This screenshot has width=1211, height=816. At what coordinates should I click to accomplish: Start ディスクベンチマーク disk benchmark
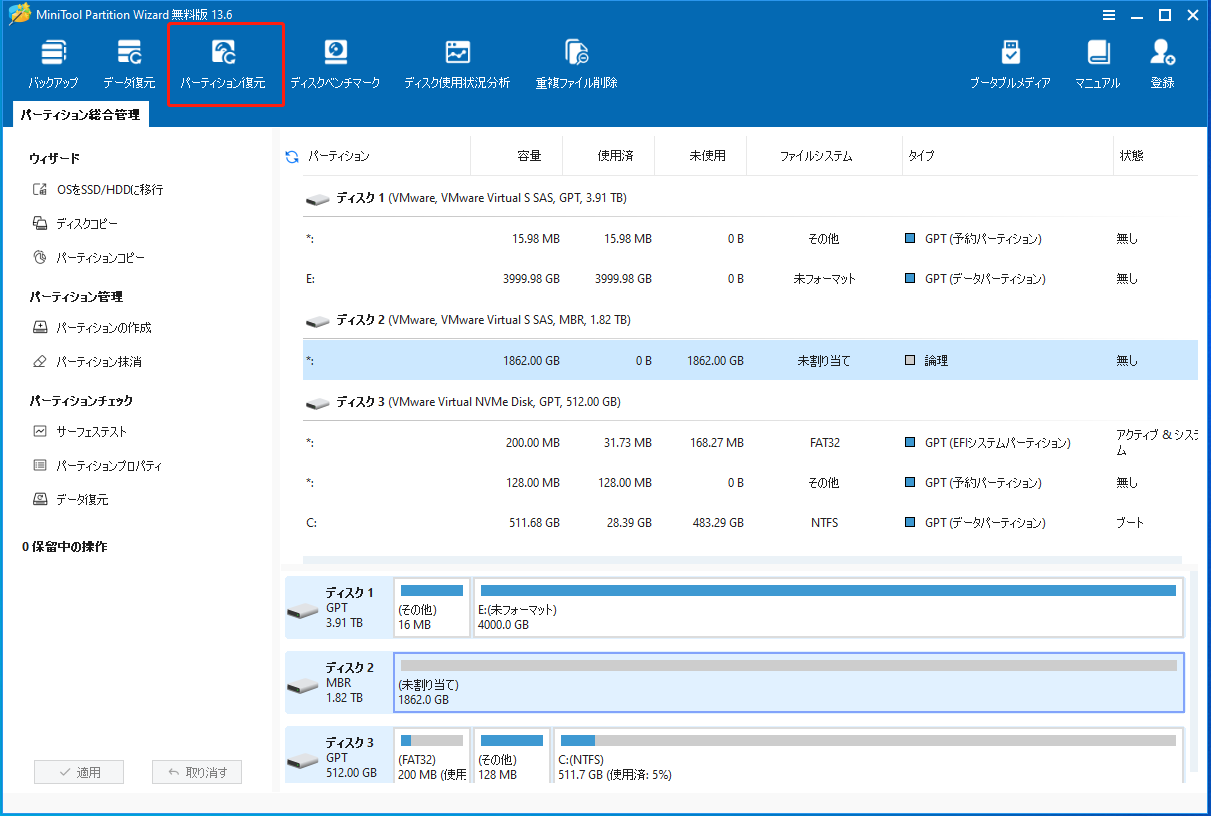coord(335,65)
